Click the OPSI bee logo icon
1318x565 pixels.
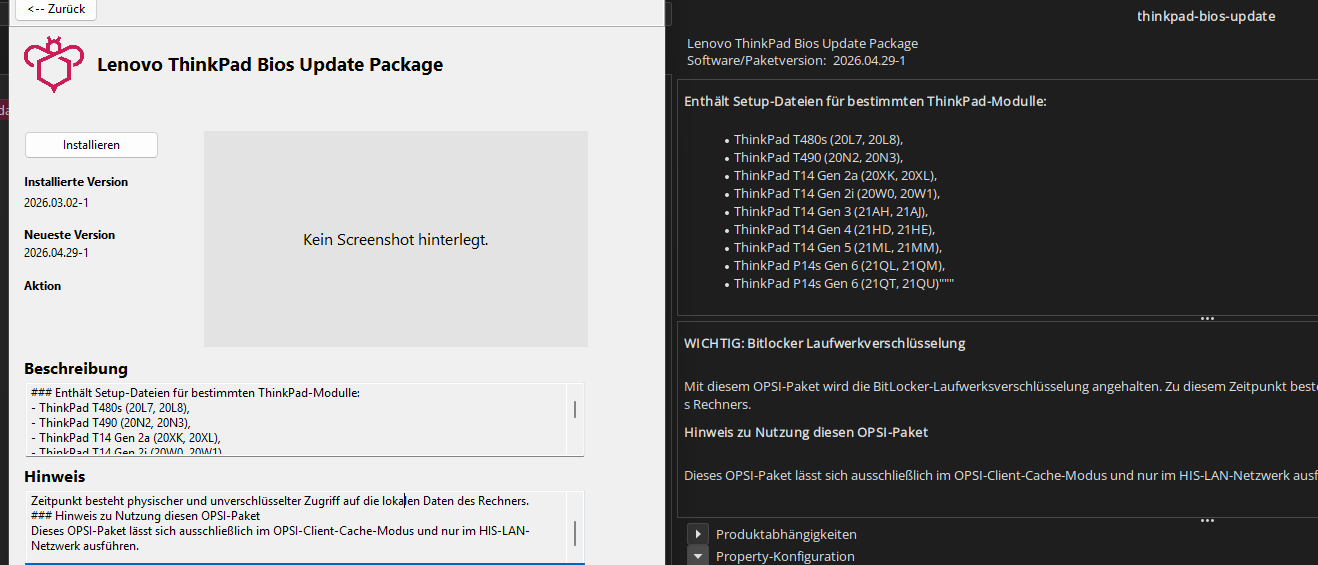tap(52, 65)
